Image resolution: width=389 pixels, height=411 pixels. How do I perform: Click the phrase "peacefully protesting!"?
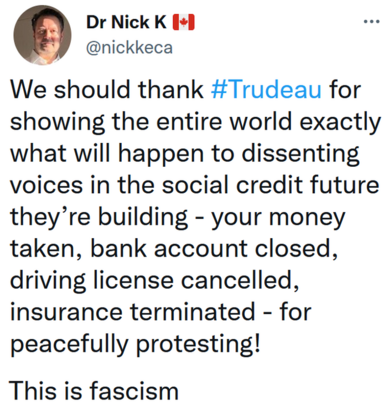135,344
